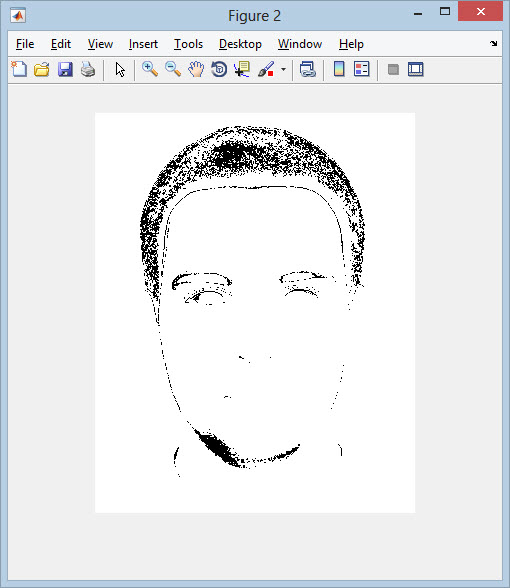Open a file using the folder icon

click(42, 69)
